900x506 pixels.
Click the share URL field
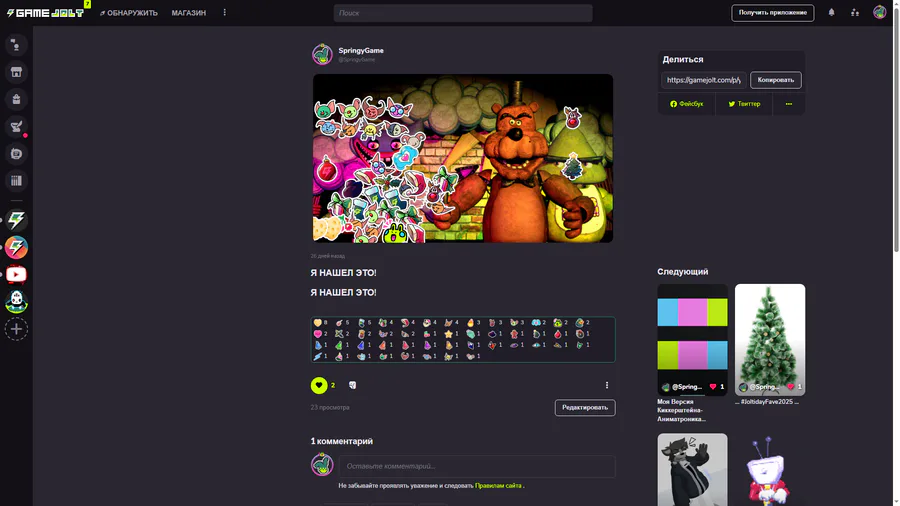(x=704, y=80)
